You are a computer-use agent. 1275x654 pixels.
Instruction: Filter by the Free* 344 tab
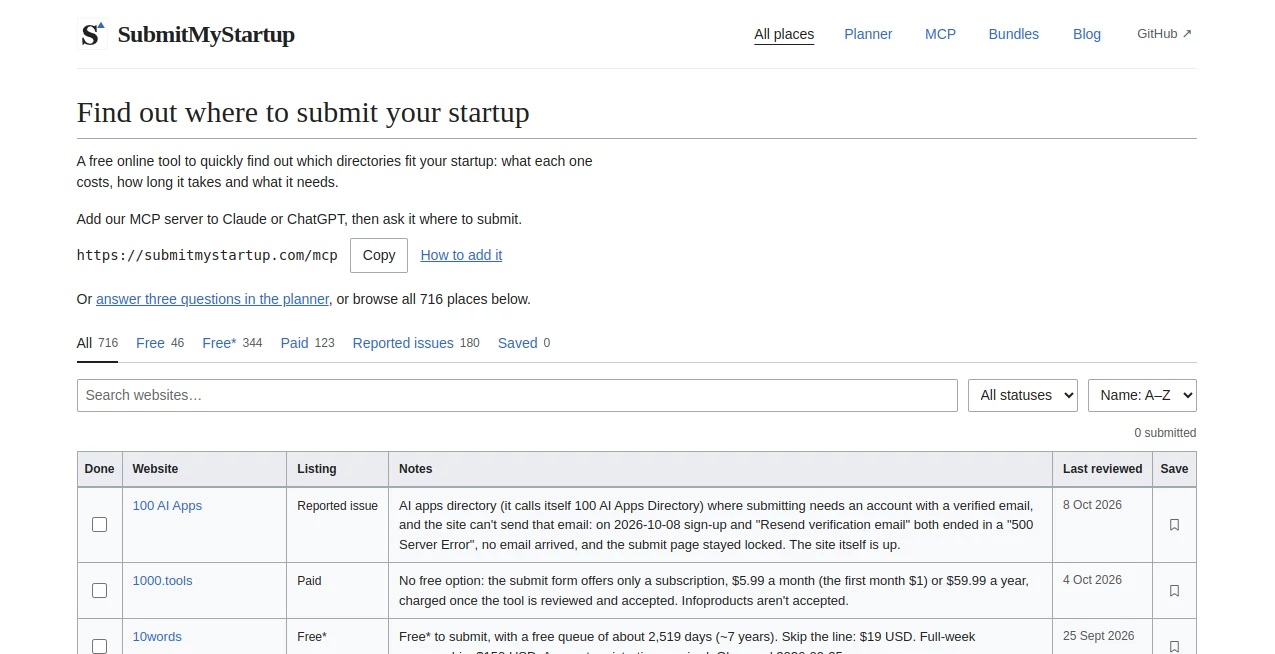tap(232, 343)
